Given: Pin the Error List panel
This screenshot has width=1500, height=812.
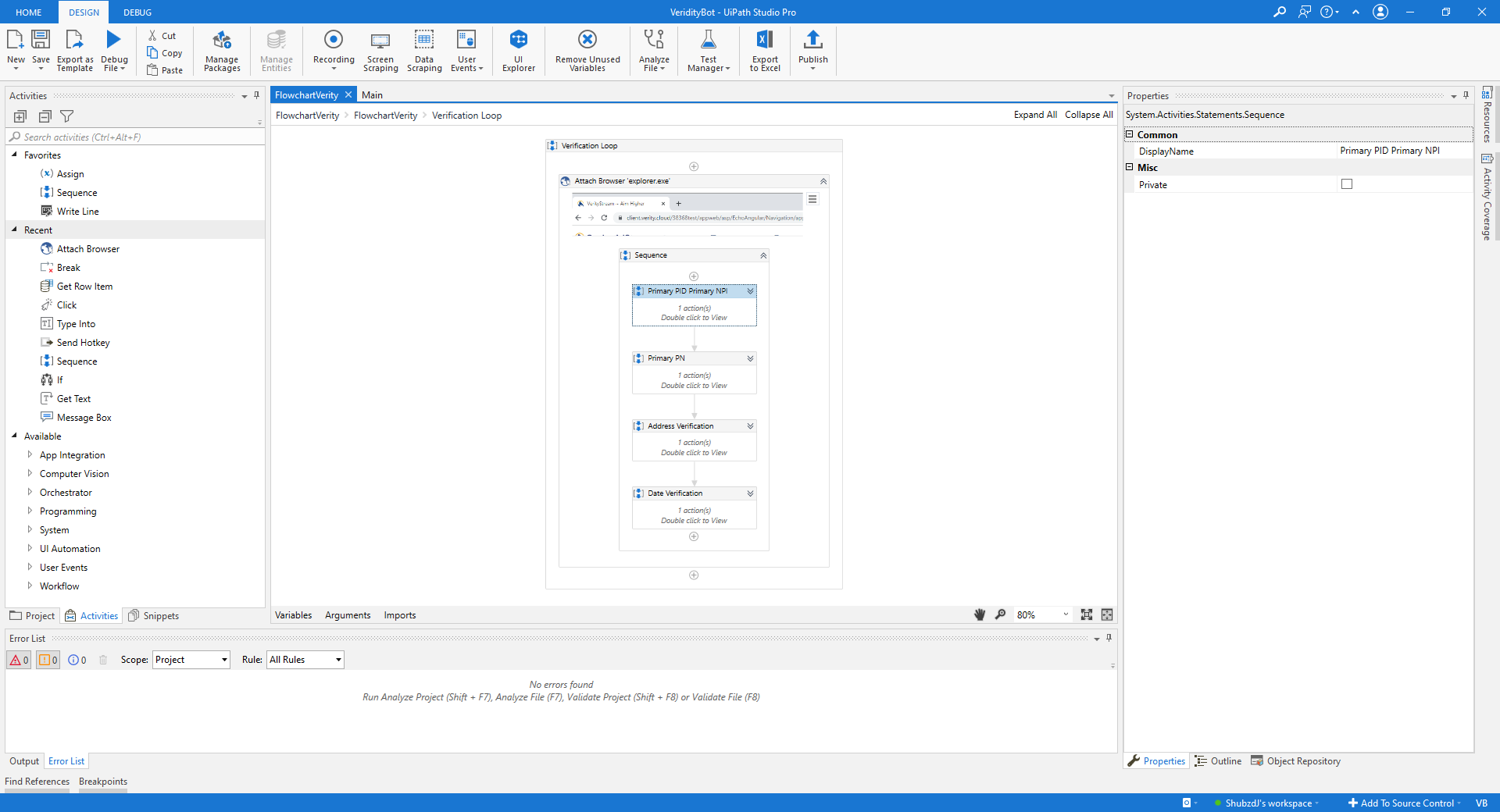Looking at the screenshot, I should (1109, 638).
